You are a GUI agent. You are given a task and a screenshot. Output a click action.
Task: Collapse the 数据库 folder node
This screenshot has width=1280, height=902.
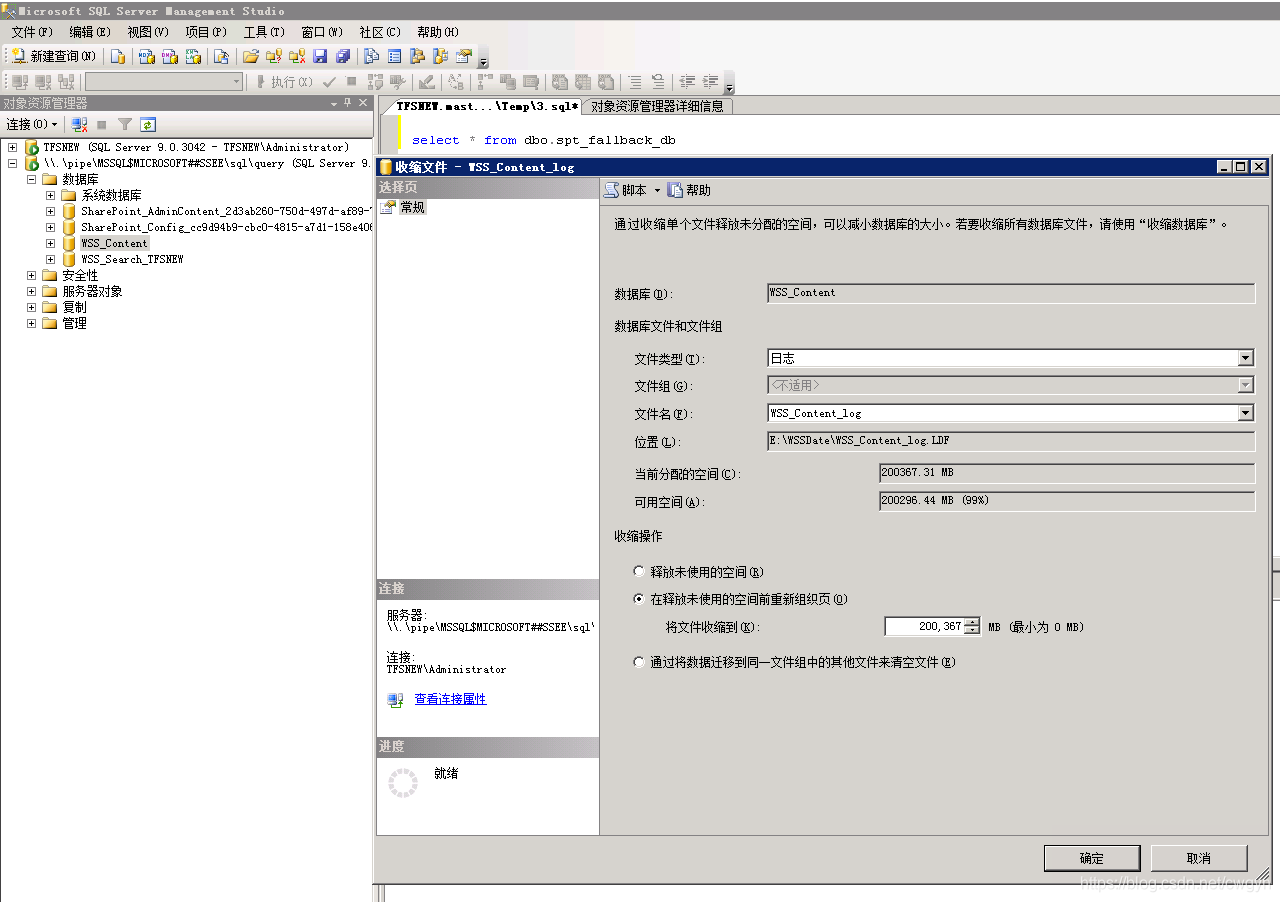click(x=31, y=179)
